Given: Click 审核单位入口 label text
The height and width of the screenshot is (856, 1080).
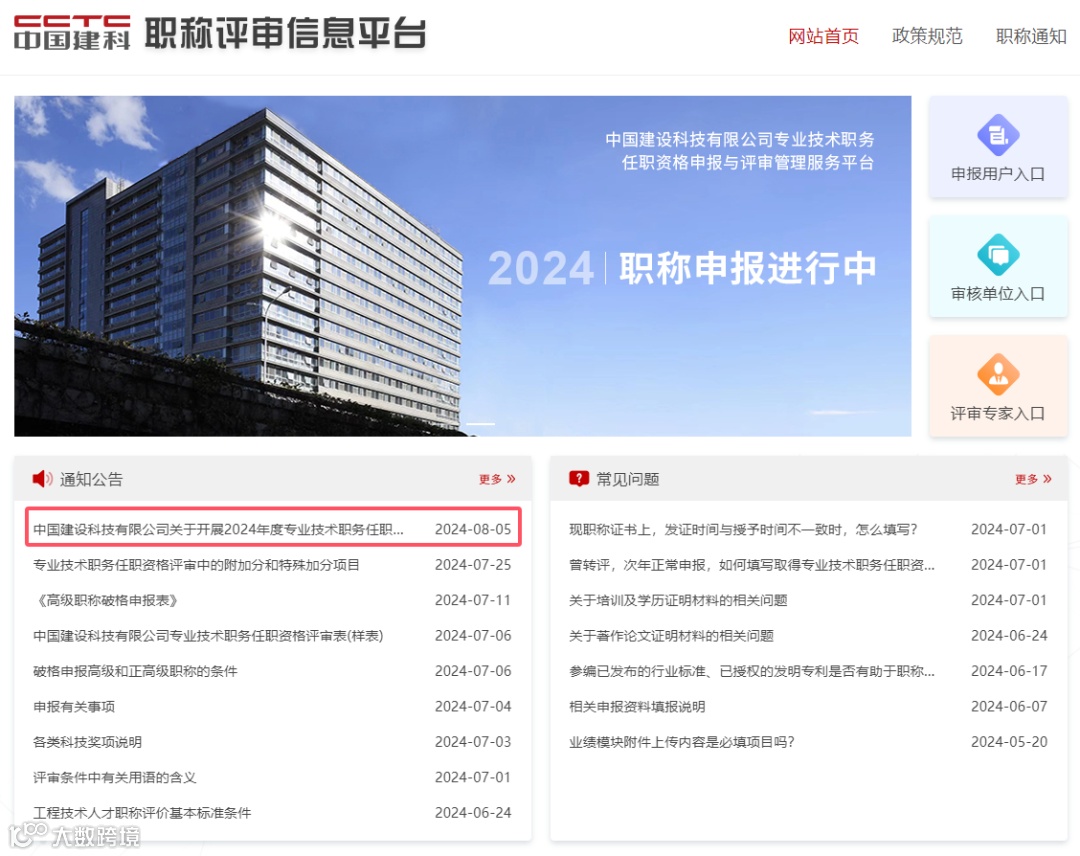Looking at the screenshot, I should (x=998, y=294).
